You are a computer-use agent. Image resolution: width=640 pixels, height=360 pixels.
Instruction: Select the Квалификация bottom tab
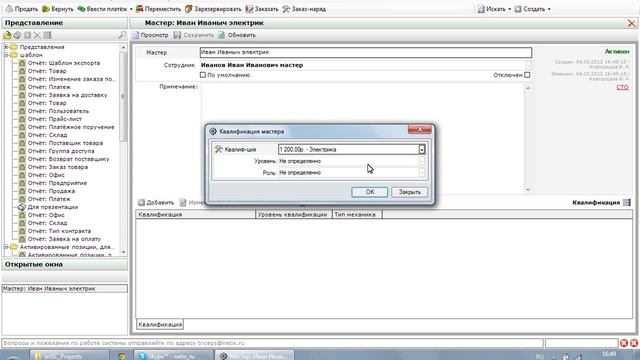(x=160, y=324)
